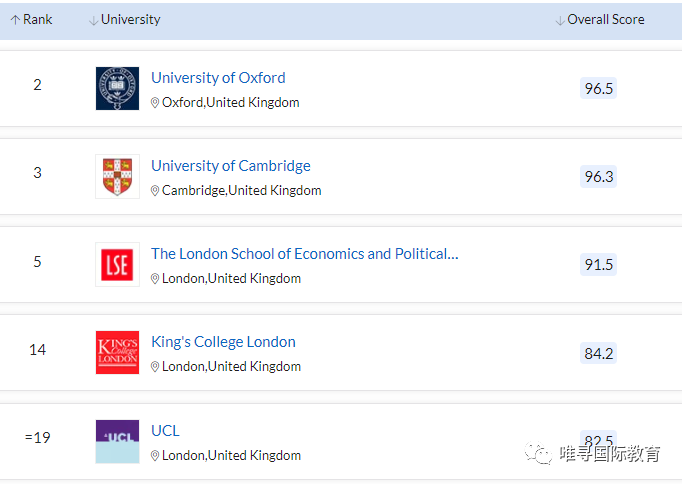Click the WeChat icon in the watermark
Screen dimensions: 682x484
click(x=540, y=454)
